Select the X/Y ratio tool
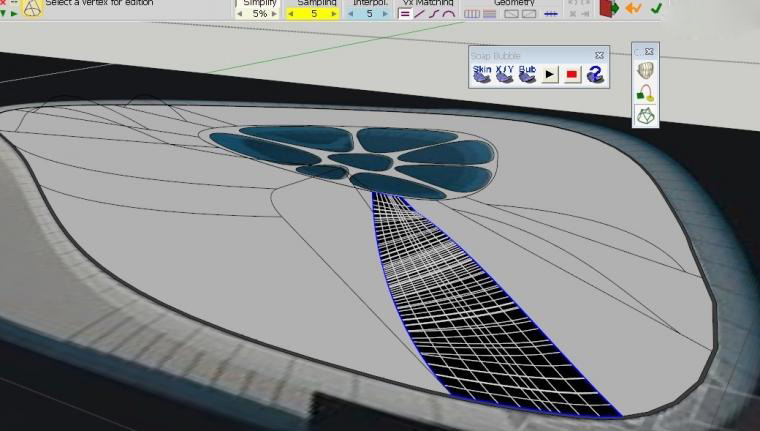Image resolution: width=760 pixels, height=431 pixels. [x=505, y=74]
